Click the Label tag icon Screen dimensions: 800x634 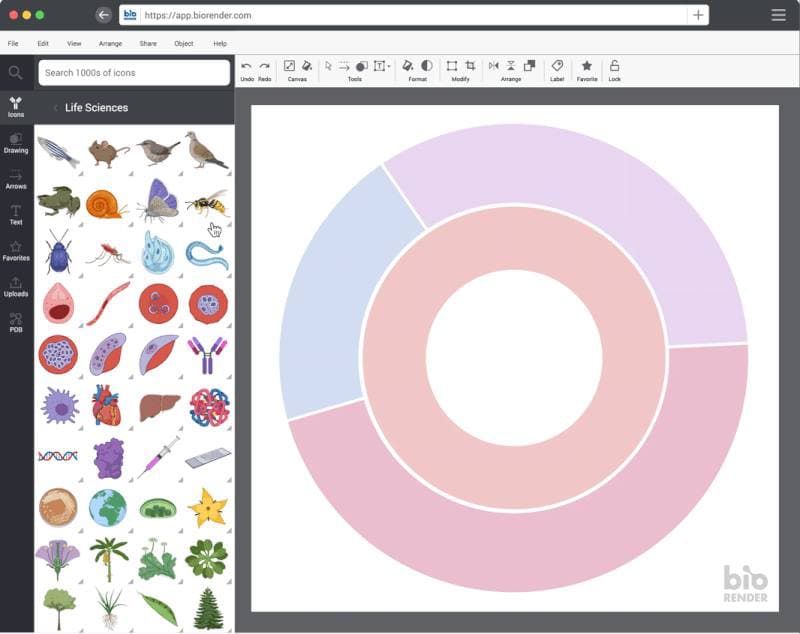click(557, 66)
